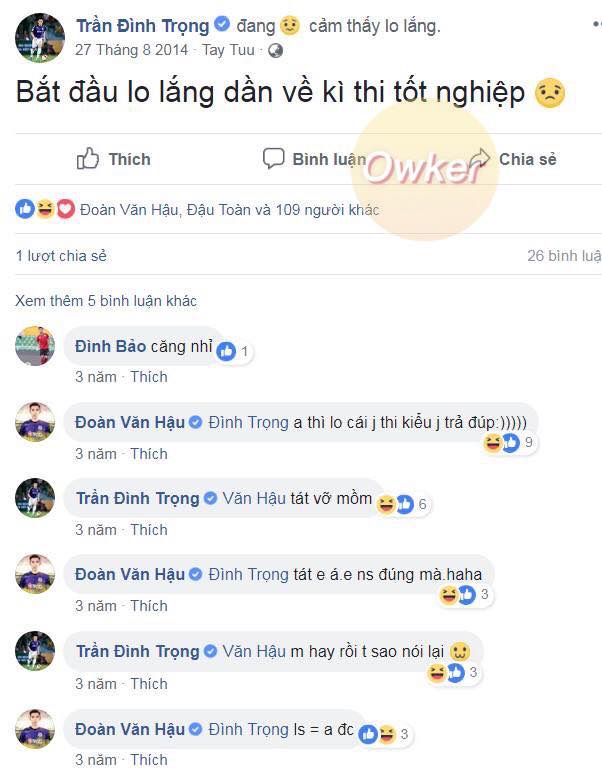Screen dimensions: 602x768
Task: Click the globe privacy icon beside Tay Tuu
Action: coord(275,50)
